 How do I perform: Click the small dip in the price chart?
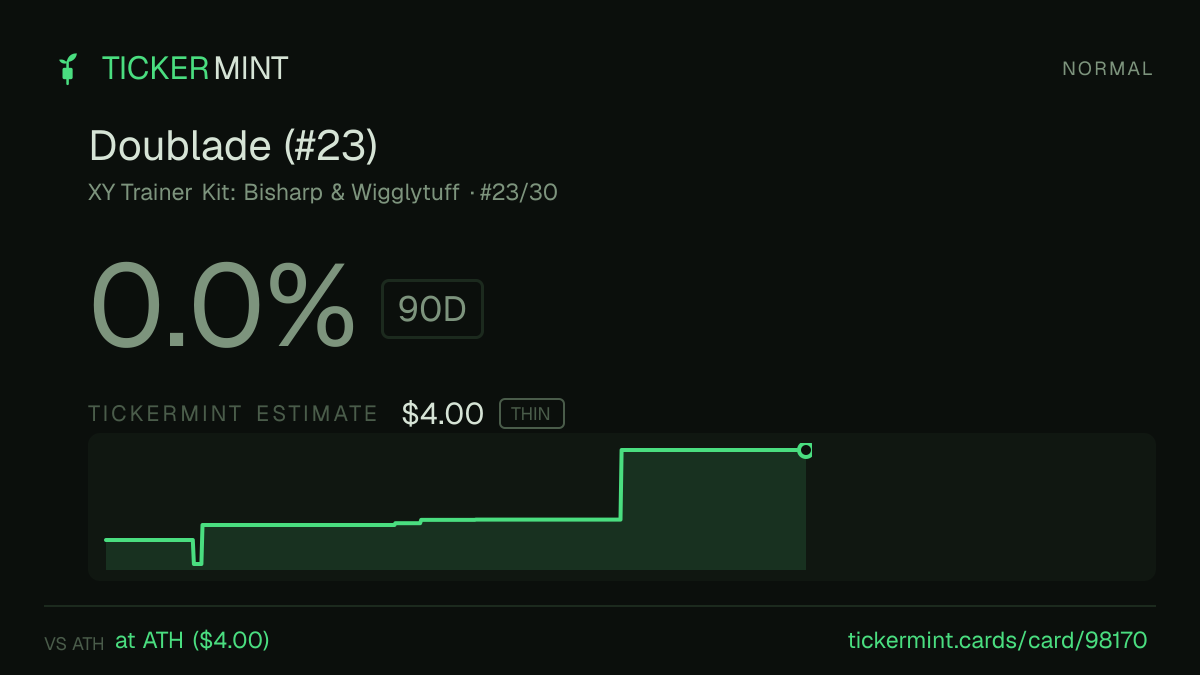click(x=198, y=553)
